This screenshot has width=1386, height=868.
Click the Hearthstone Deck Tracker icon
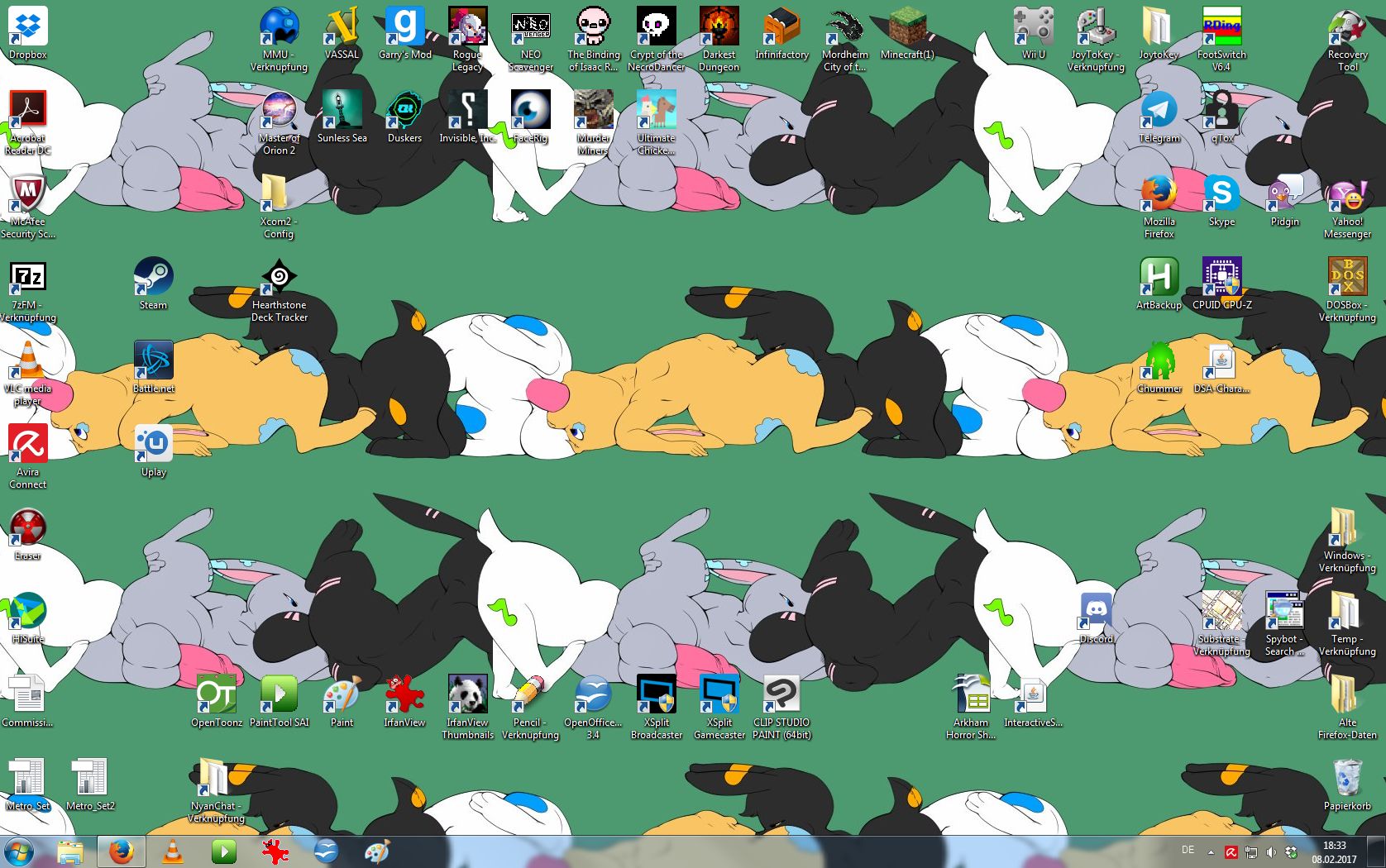[279, 289]
